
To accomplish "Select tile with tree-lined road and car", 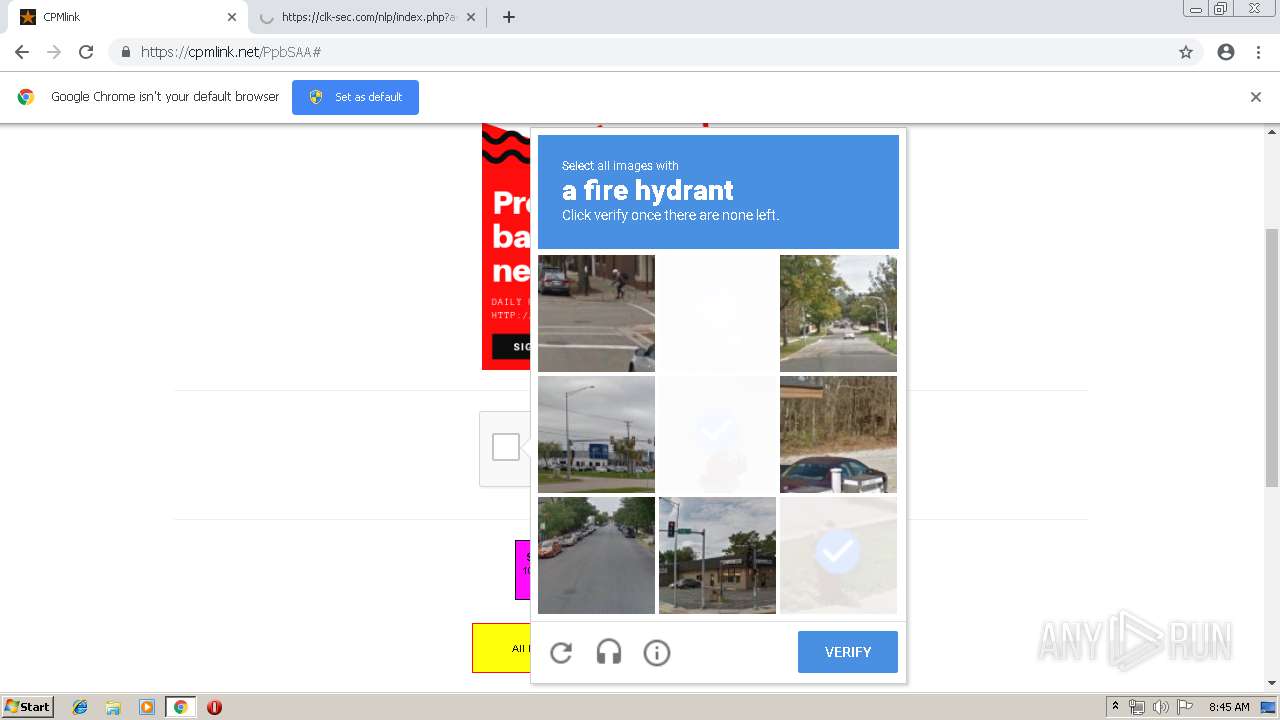I will coord(838,313).
